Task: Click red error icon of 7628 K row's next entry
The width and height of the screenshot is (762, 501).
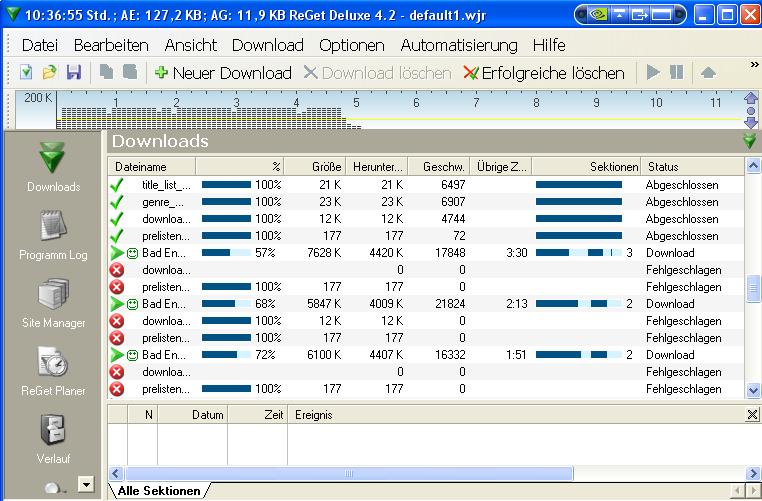Action: [x=117, y=270]
